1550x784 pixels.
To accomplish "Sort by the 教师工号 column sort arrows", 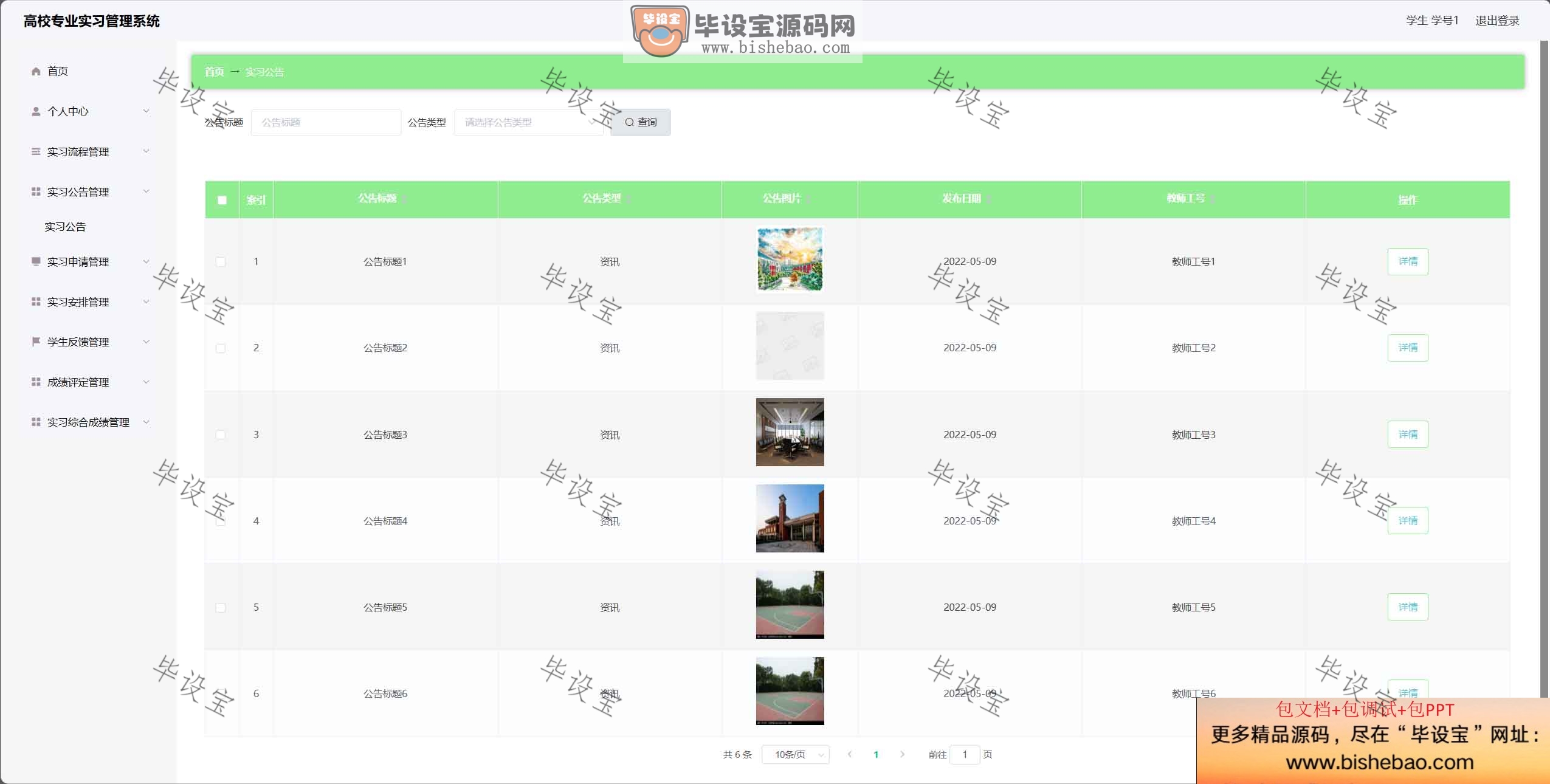I will tap(1213, 199).
